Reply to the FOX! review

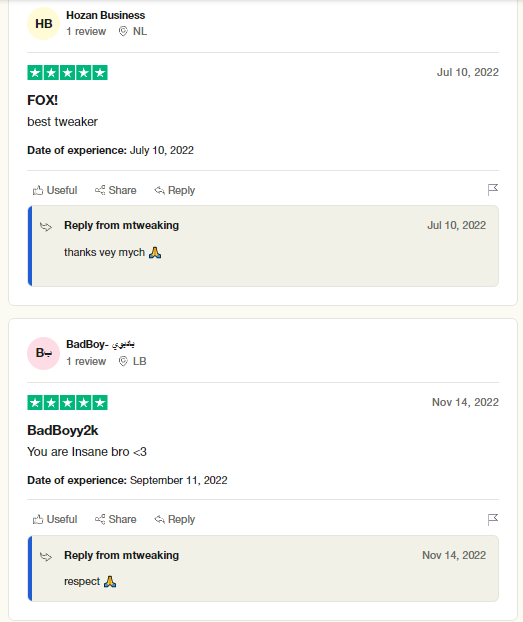[175, 190]
